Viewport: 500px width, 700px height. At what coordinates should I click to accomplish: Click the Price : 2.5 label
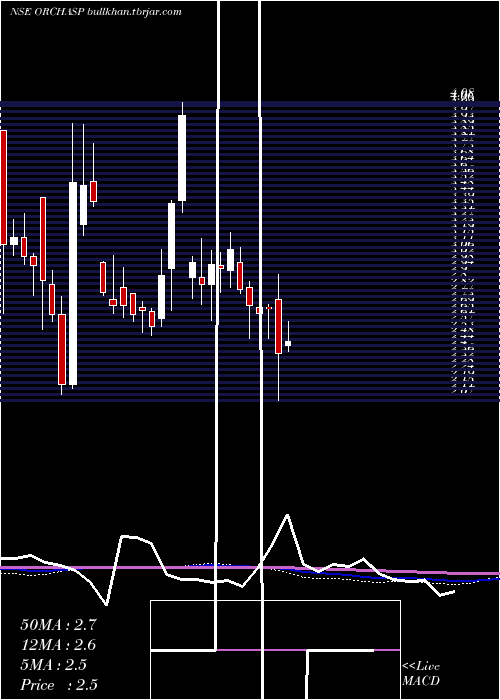point(59,685)
